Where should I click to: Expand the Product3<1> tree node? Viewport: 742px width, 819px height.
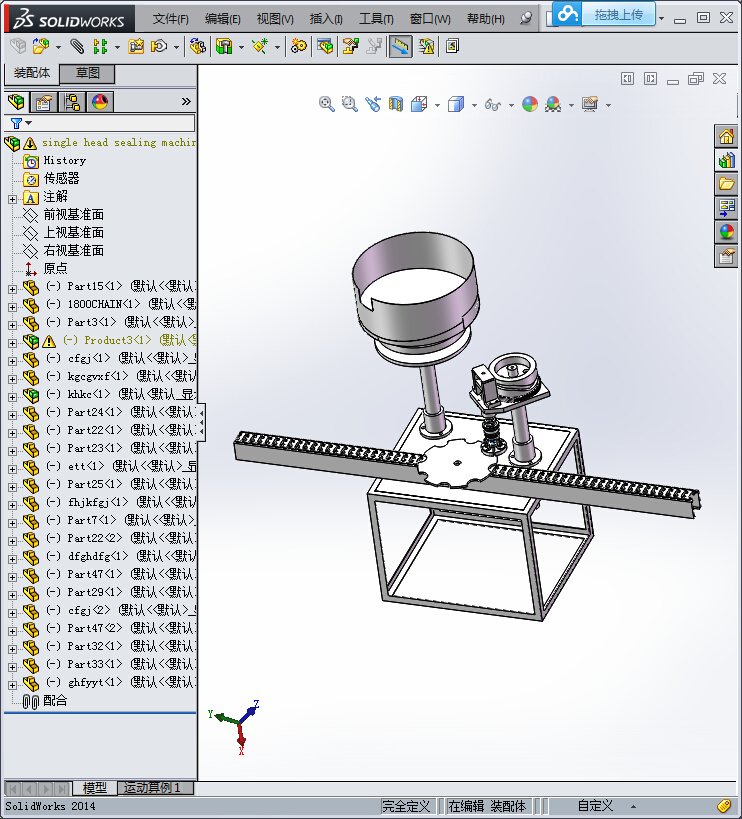point(13,343)
